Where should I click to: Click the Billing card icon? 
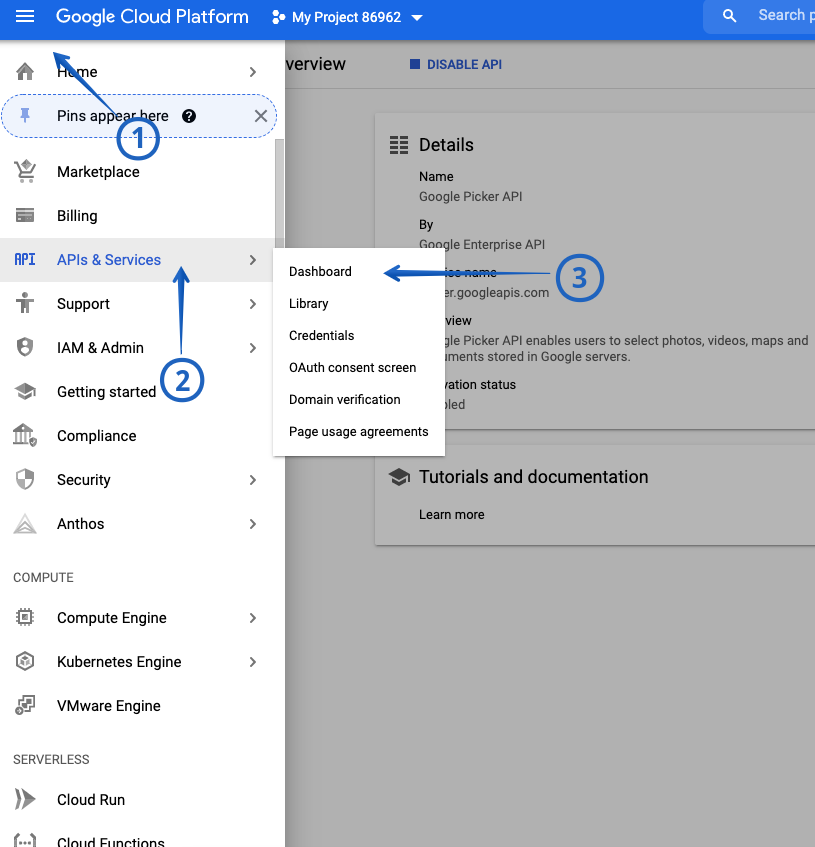(25, 215)
